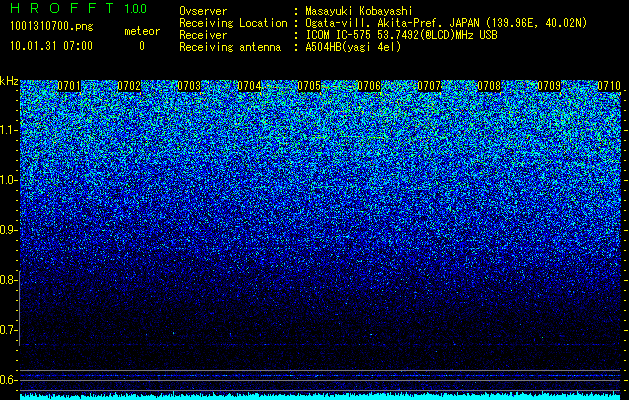This screenshot has width=629, height=400.
Task: Click the 0.6 frequency axis label
Action: click(8, 380)
